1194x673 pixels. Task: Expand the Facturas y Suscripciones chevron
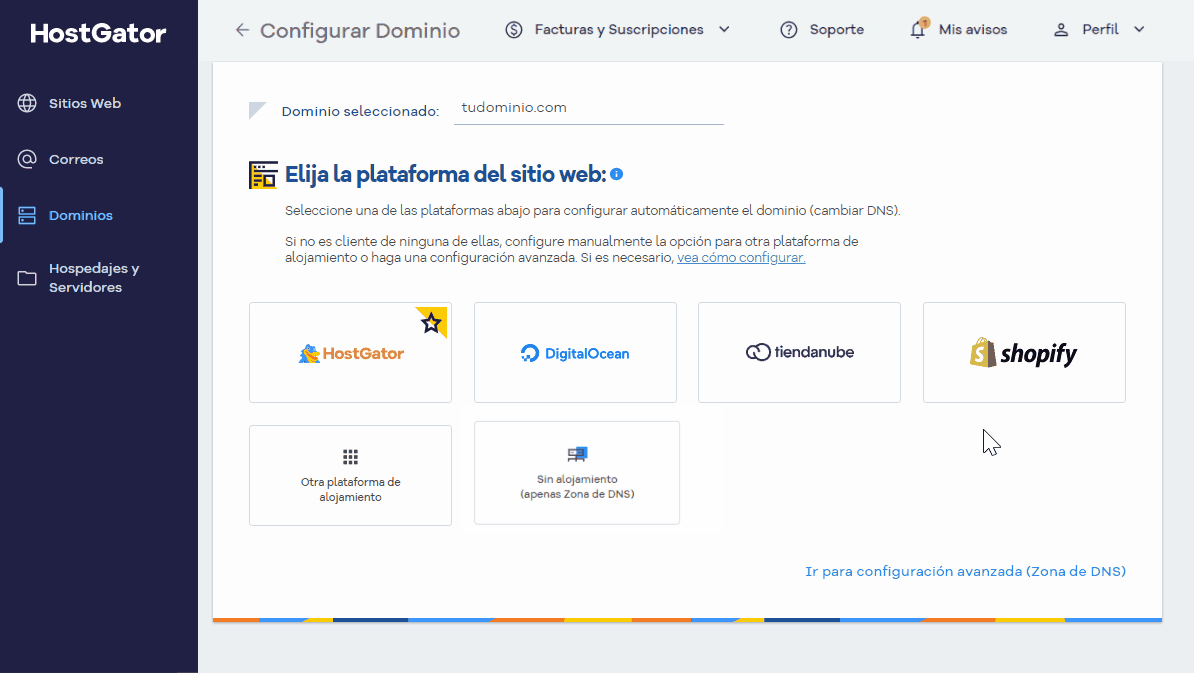(x=724, y=30)
